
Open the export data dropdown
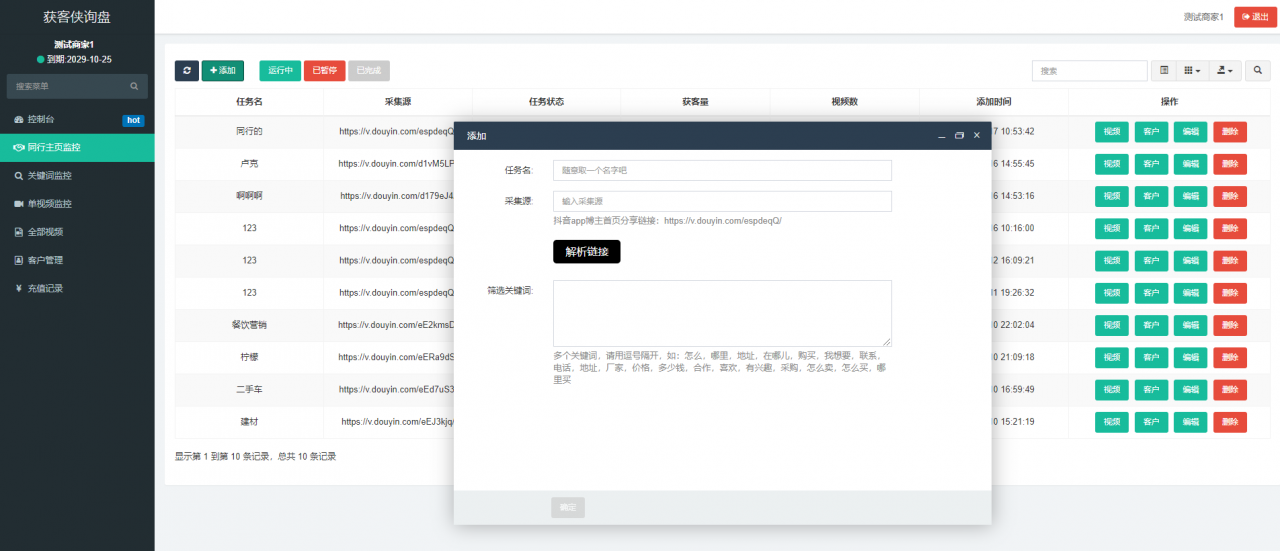pyautogui.click(x=1225, y=71)
